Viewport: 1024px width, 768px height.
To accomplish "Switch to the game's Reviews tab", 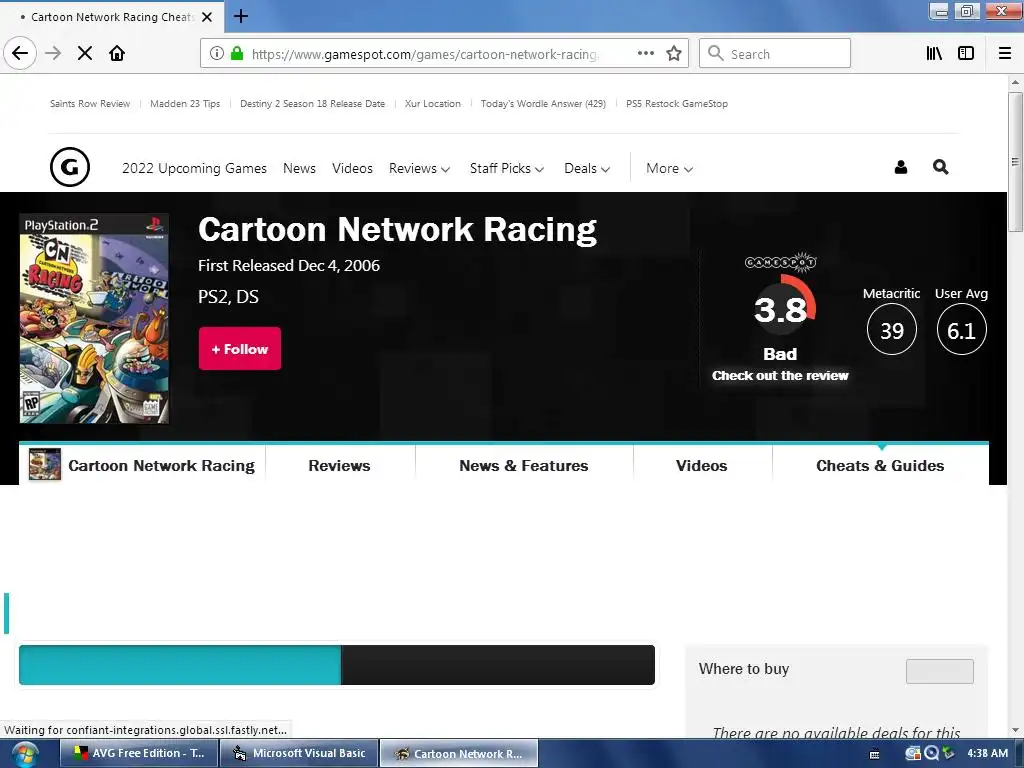I will [x=340, y=465].
